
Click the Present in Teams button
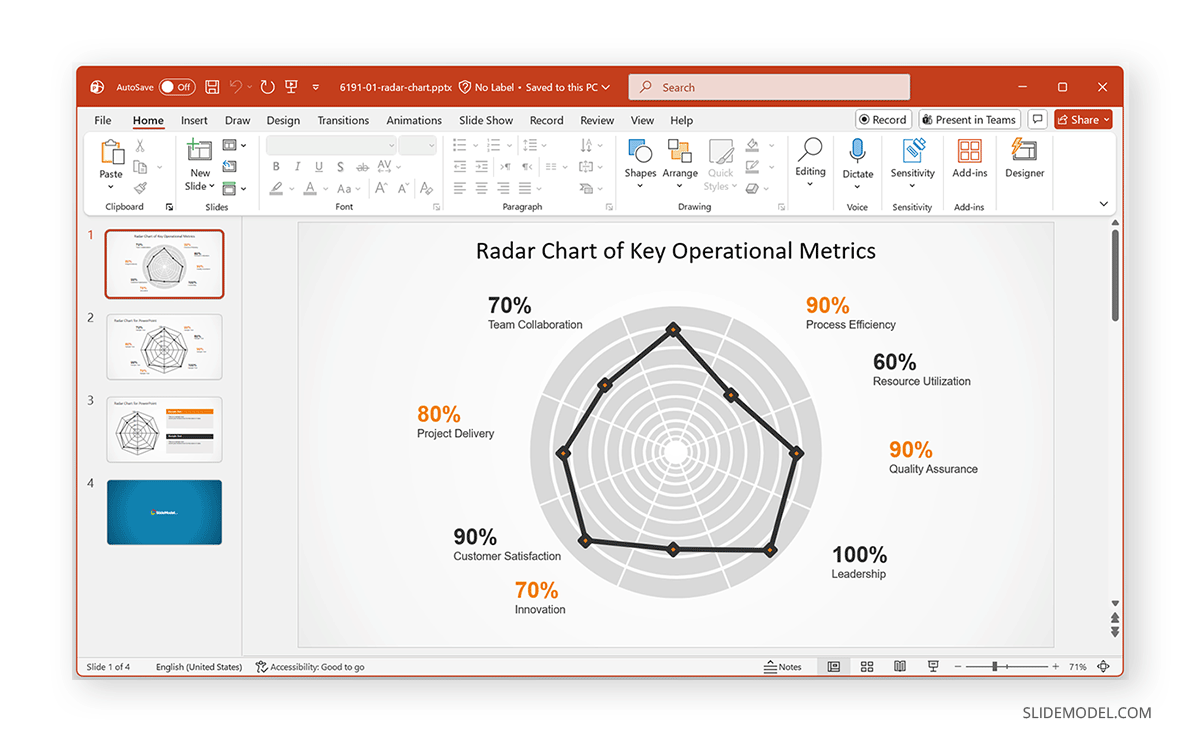click(968, 119)
